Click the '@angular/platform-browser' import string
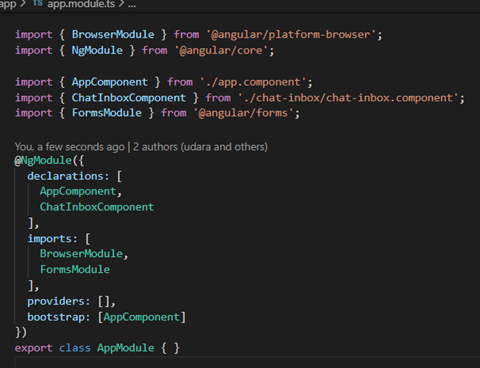This screenshot has height=368, width=480. pyautogui.click(x=291, y=35)
